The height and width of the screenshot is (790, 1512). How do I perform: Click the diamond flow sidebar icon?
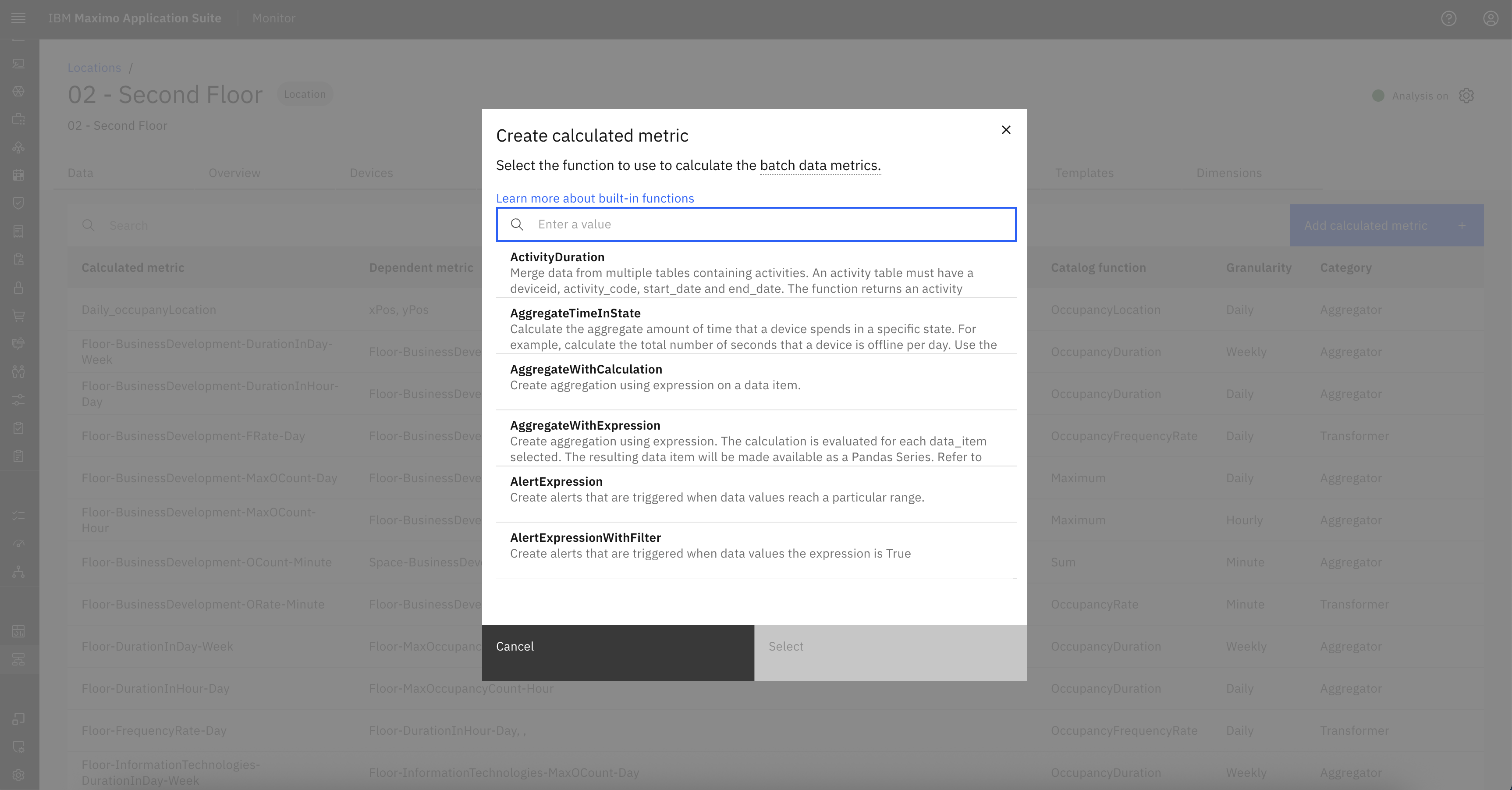click(18, 147)
